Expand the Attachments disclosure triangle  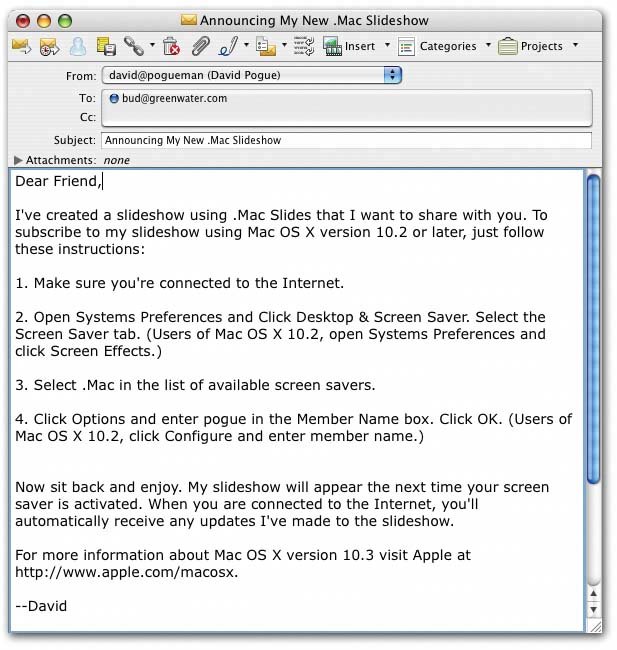(17, 160)
